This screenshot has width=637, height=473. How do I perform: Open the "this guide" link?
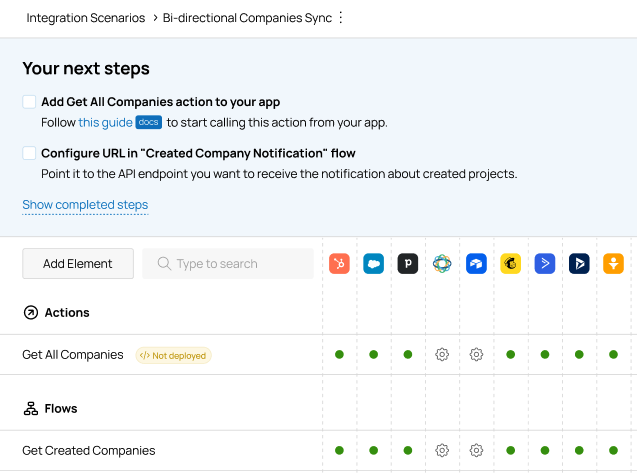pyautogui.click(x=105, y=123)
